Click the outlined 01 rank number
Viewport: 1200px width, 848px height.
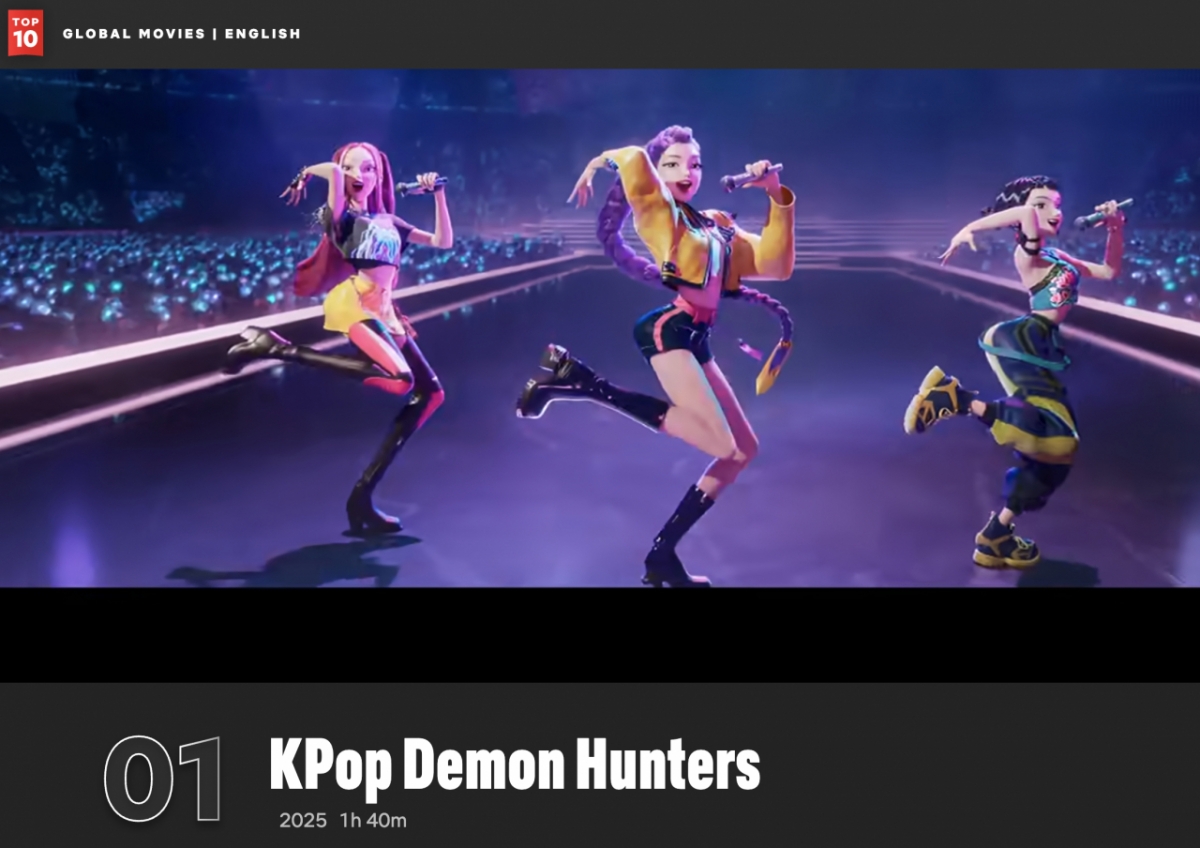[163, 779]
